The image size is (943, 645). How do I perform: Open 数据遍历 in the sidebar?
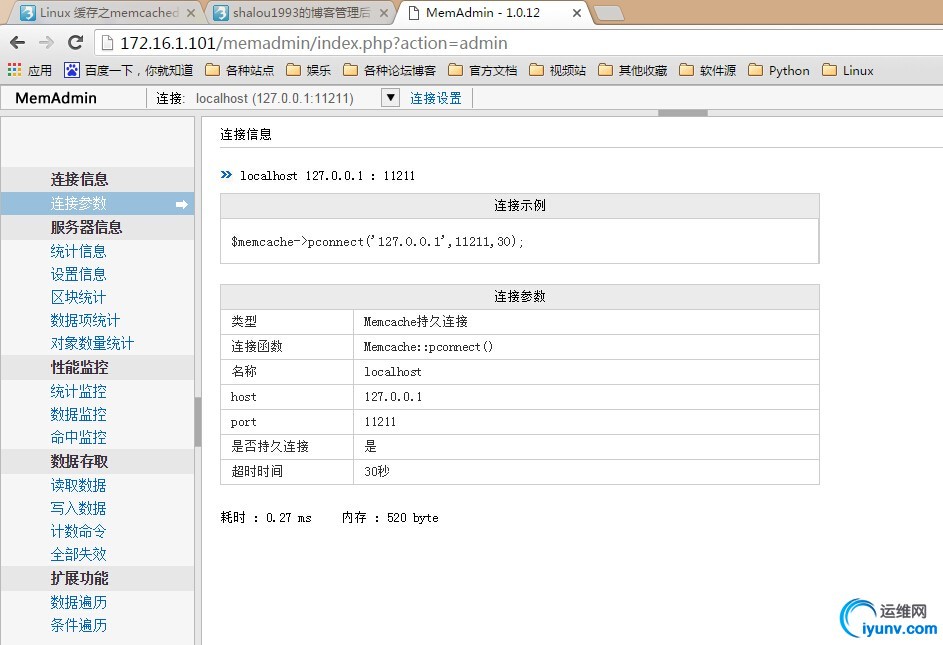[78, 602]
